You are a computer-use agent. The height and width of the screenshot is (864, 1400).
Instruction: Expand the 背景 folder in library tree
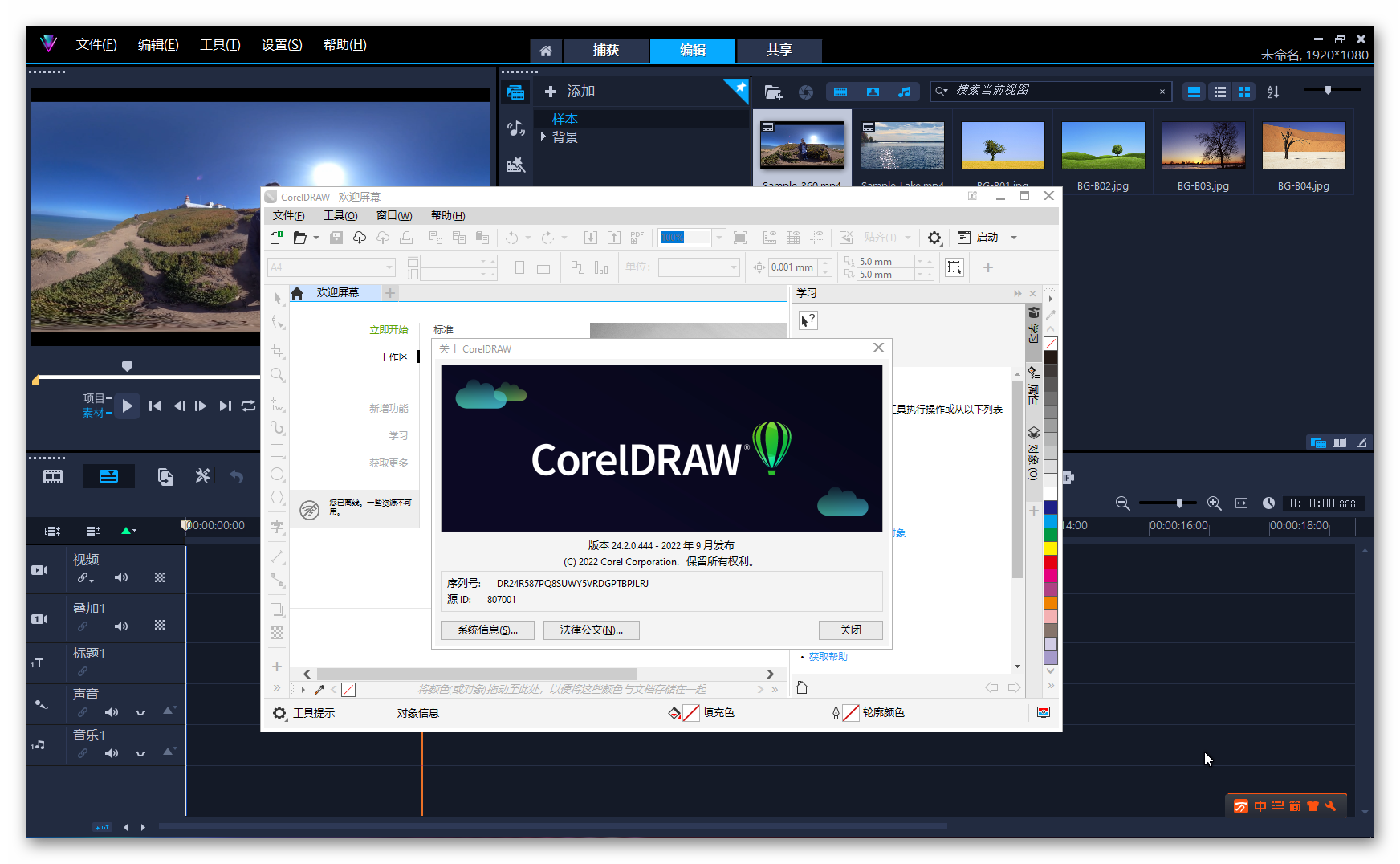543,137
